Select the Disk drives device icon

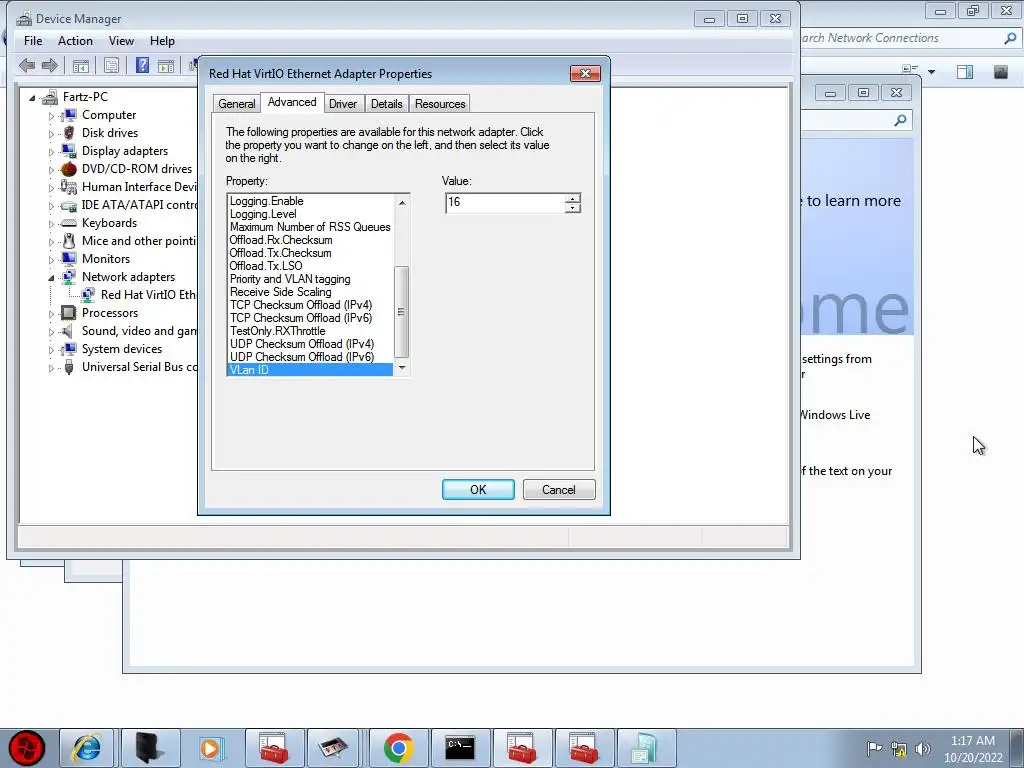tap(69, 133)
